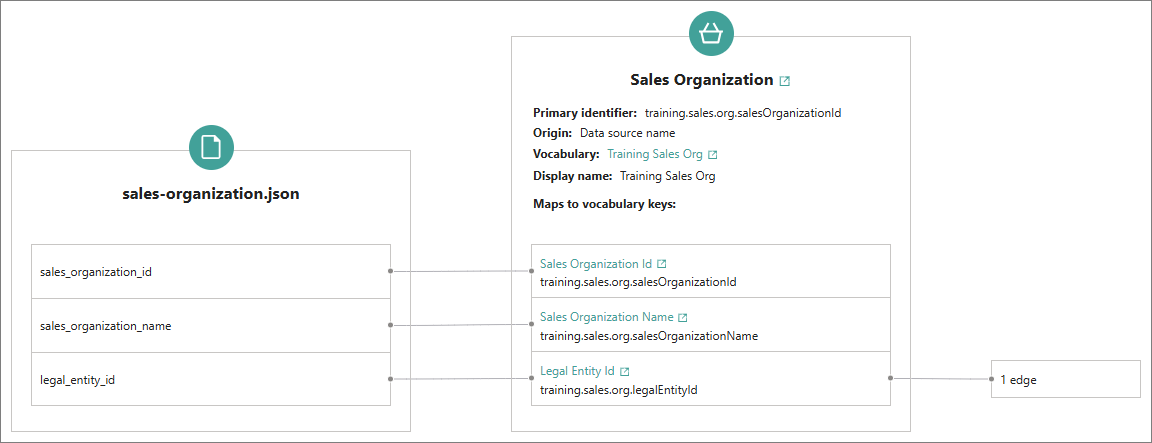
Task: Click the training.sales.org.salesOrganizationName key text
Action: 649,336
